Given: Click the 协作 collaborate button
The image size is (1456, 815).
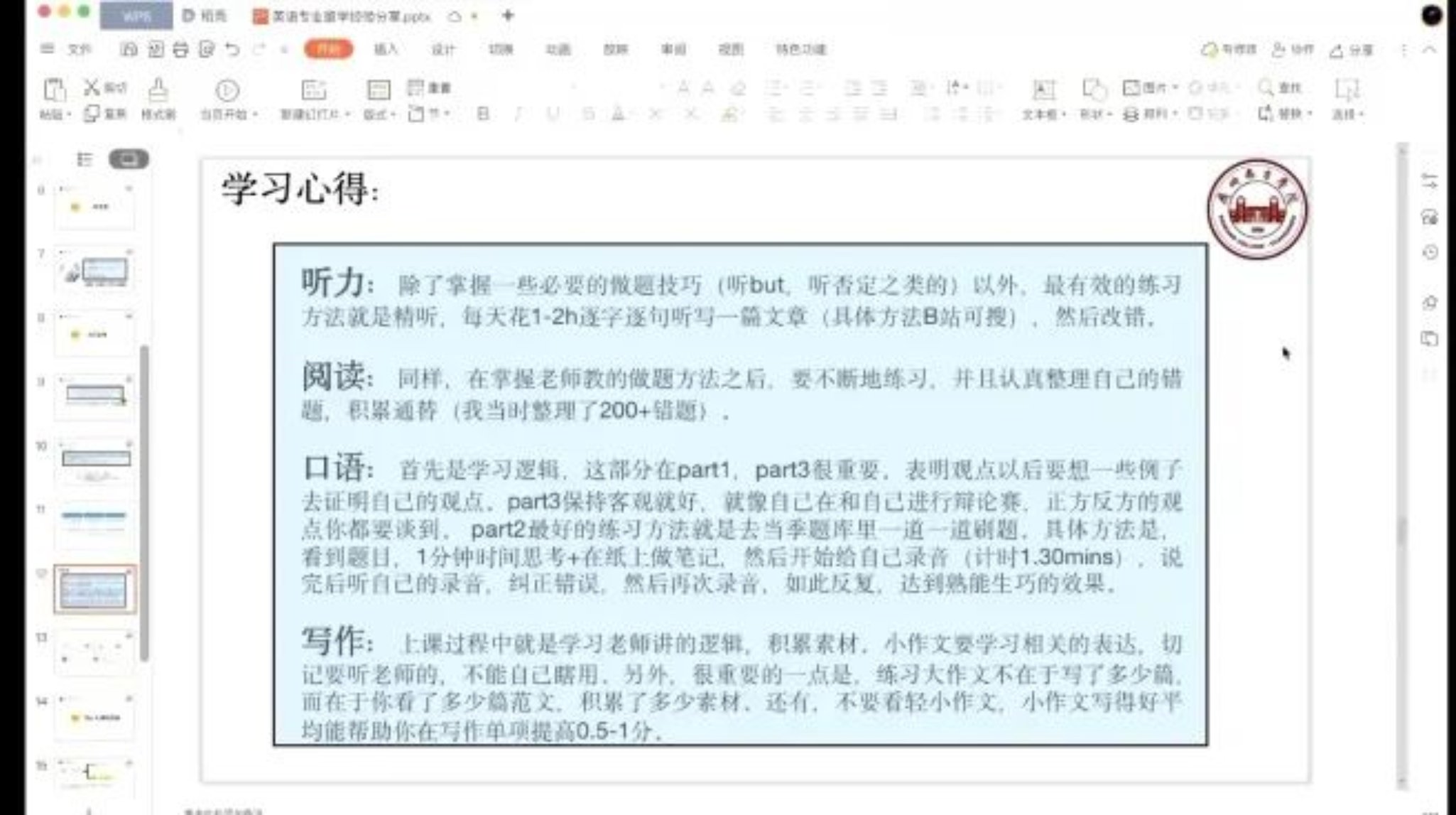Looking at the screenshot, I should [x=1293, y=50].
